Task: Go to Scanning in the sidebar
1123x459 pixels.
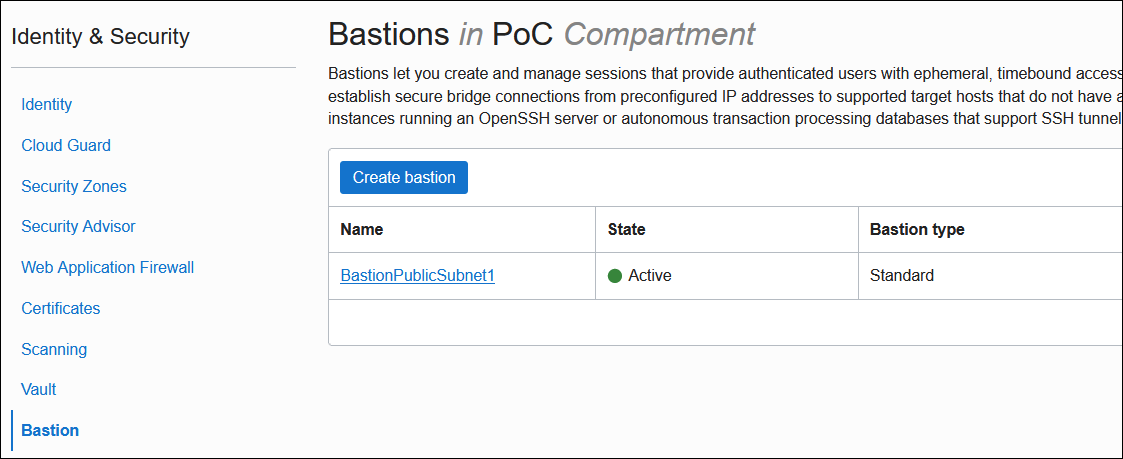Action: pyautogui.click(x=54, y=349)
